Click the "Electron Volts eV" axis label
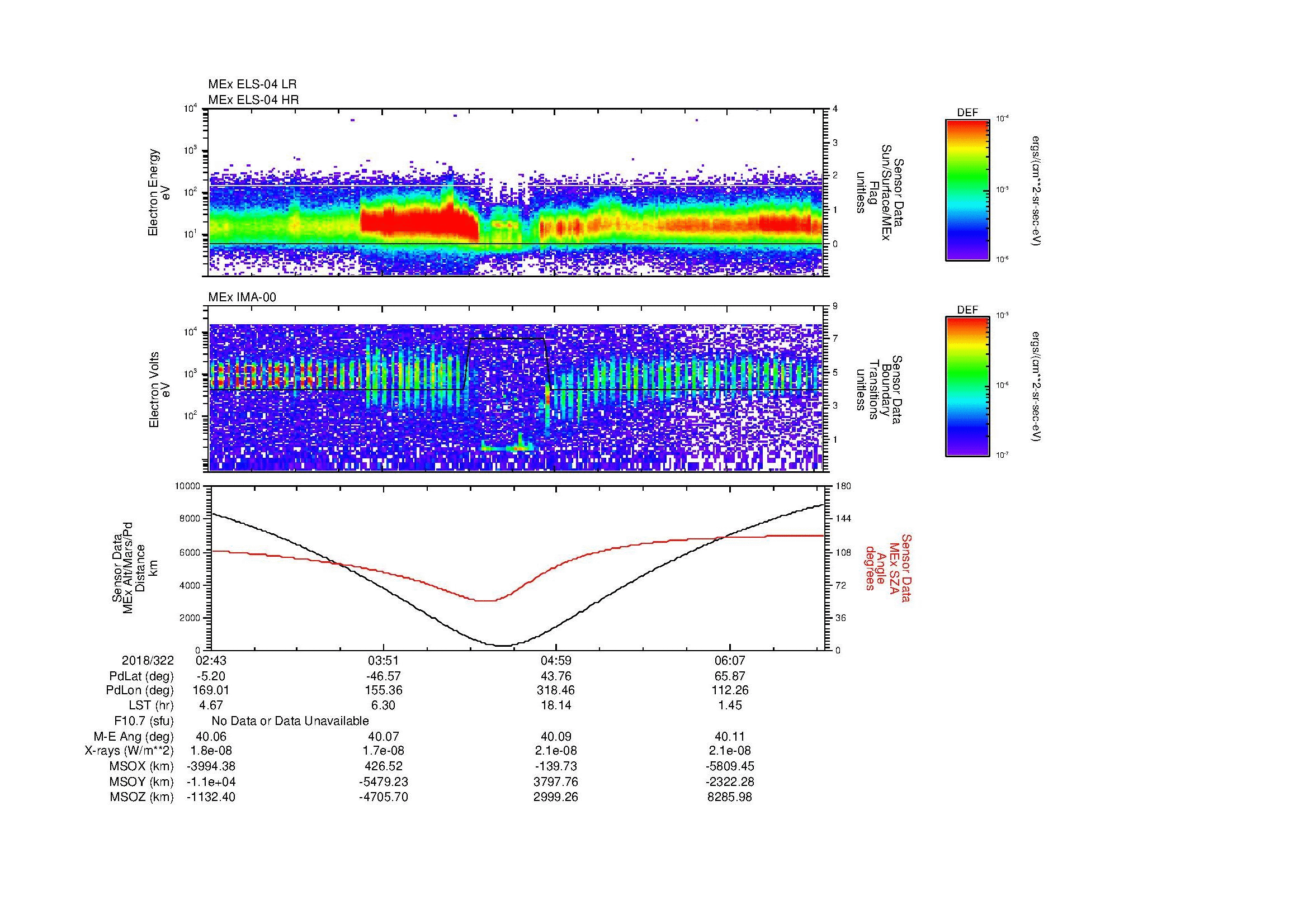This screenshot has width=1308, height=924. pyautogui.click(x=159, y=390)
